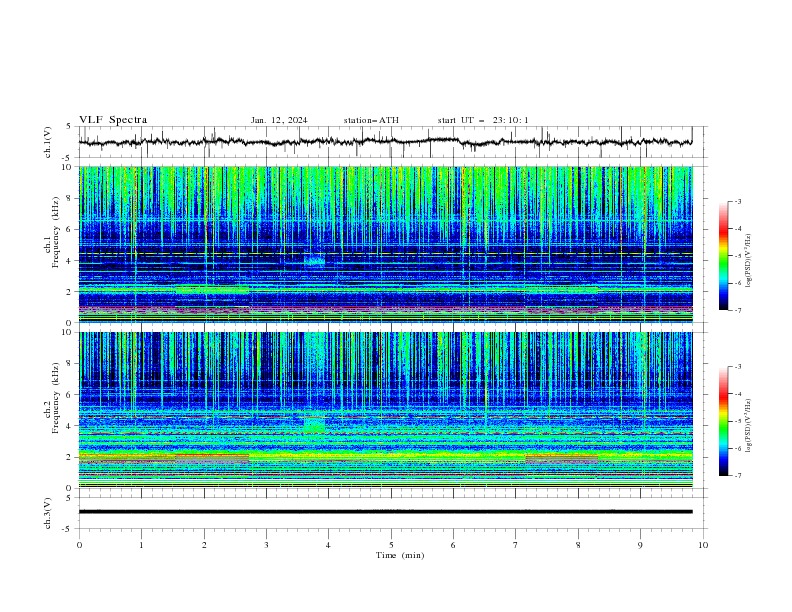Click the ch.1 color bar label 'log(PSD)(V²/Hz)'
Image resolution: width=792 pixels, height=612 pixels.
[x=749, y=261]
